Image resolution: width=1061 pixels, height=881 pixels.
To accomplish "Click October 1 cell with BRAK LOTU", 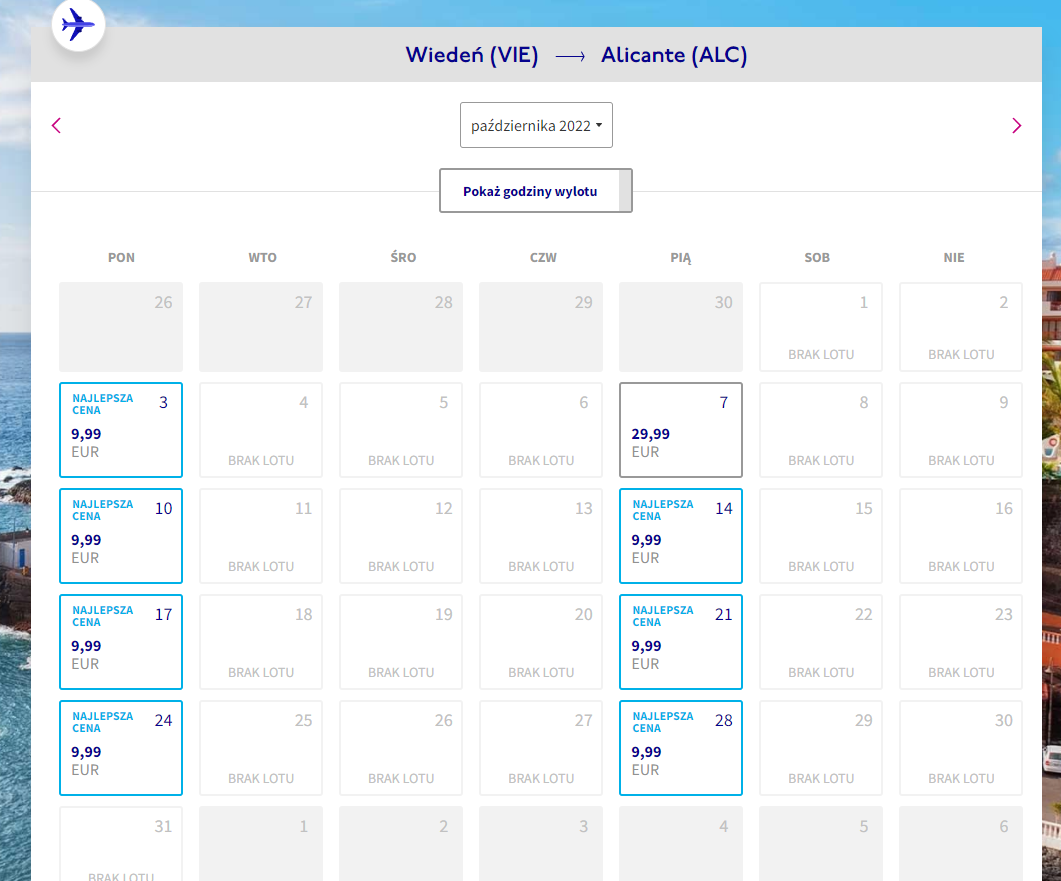I will pos(821,327).
